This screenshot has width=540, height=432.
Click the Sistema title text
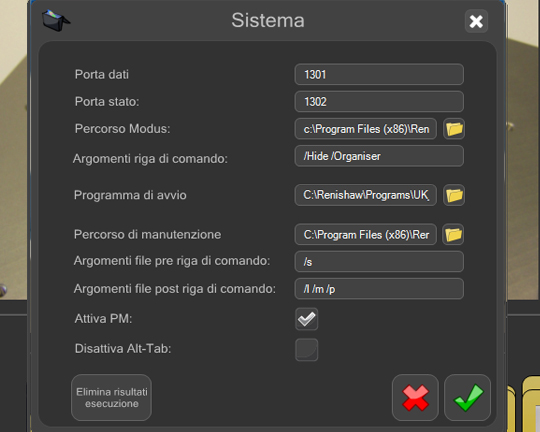268,20
